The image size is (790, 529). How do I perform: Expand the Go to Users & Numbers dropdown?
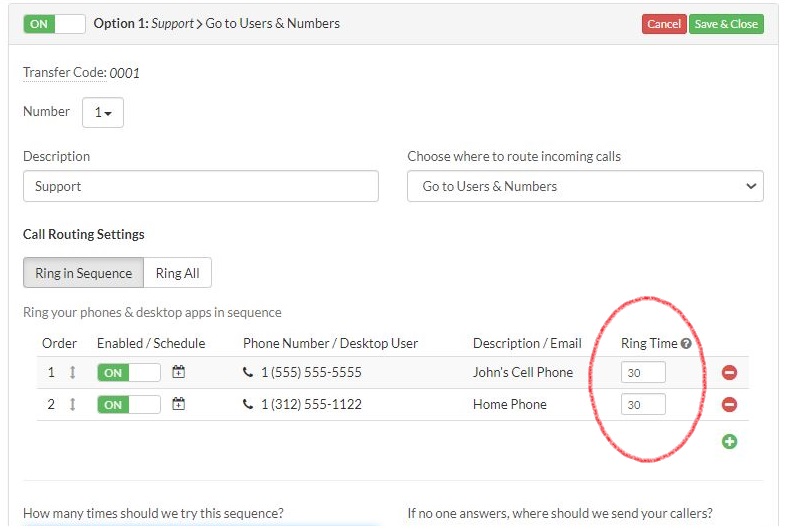click(x=585, y=186)
